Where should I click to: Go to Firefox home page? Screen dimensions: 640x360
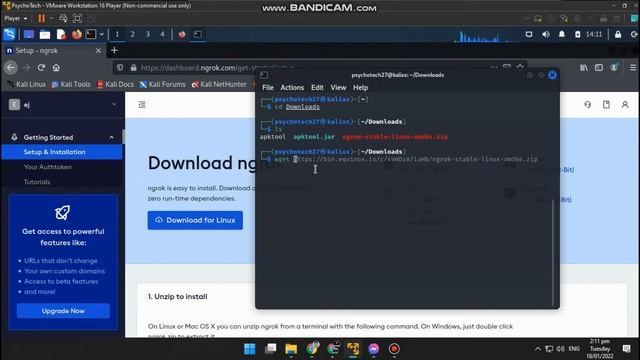56,68
